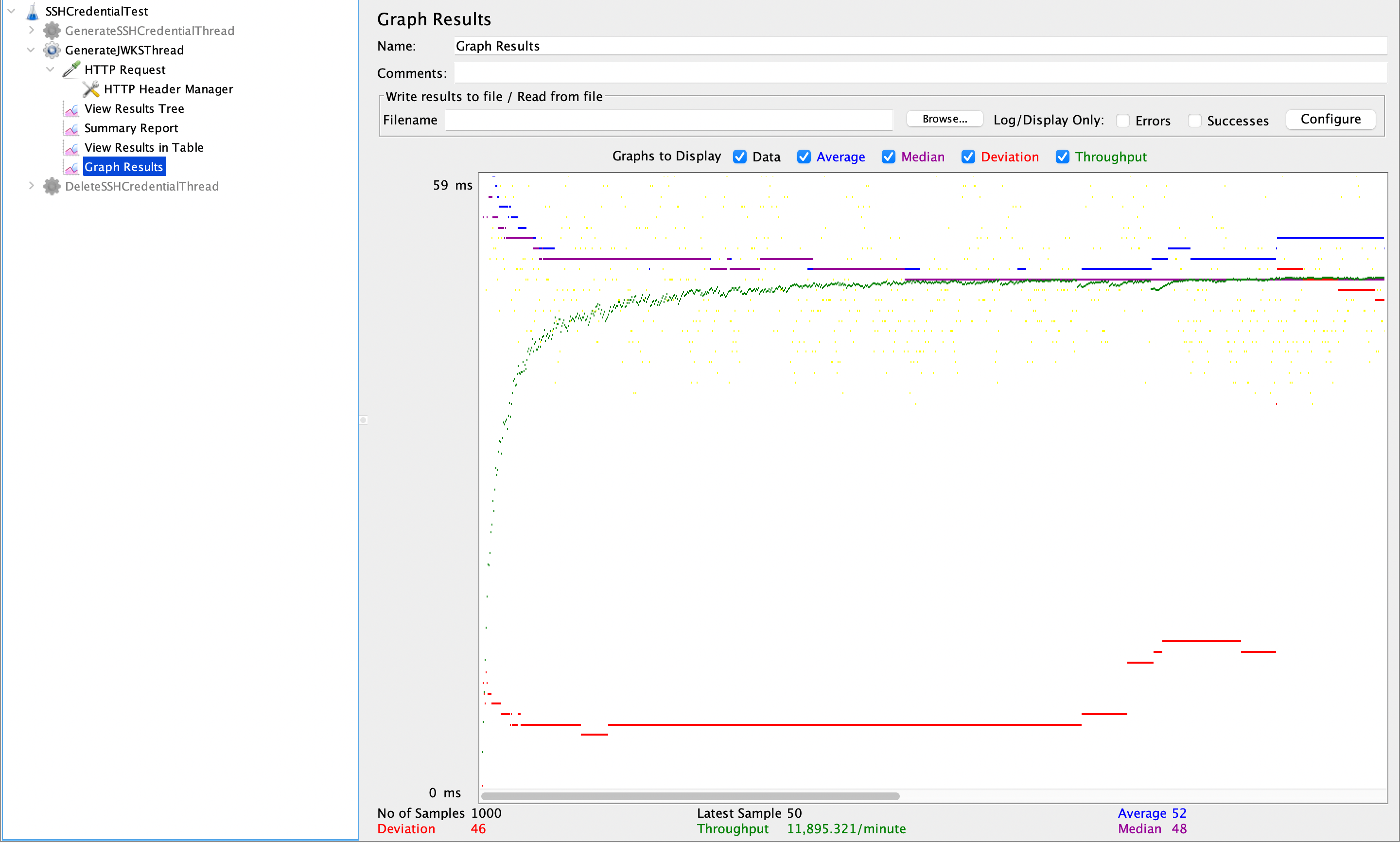Click the GenerateJWKSThread gear icon
This screenshot has width=1400, height=843.
coord(52,50)
